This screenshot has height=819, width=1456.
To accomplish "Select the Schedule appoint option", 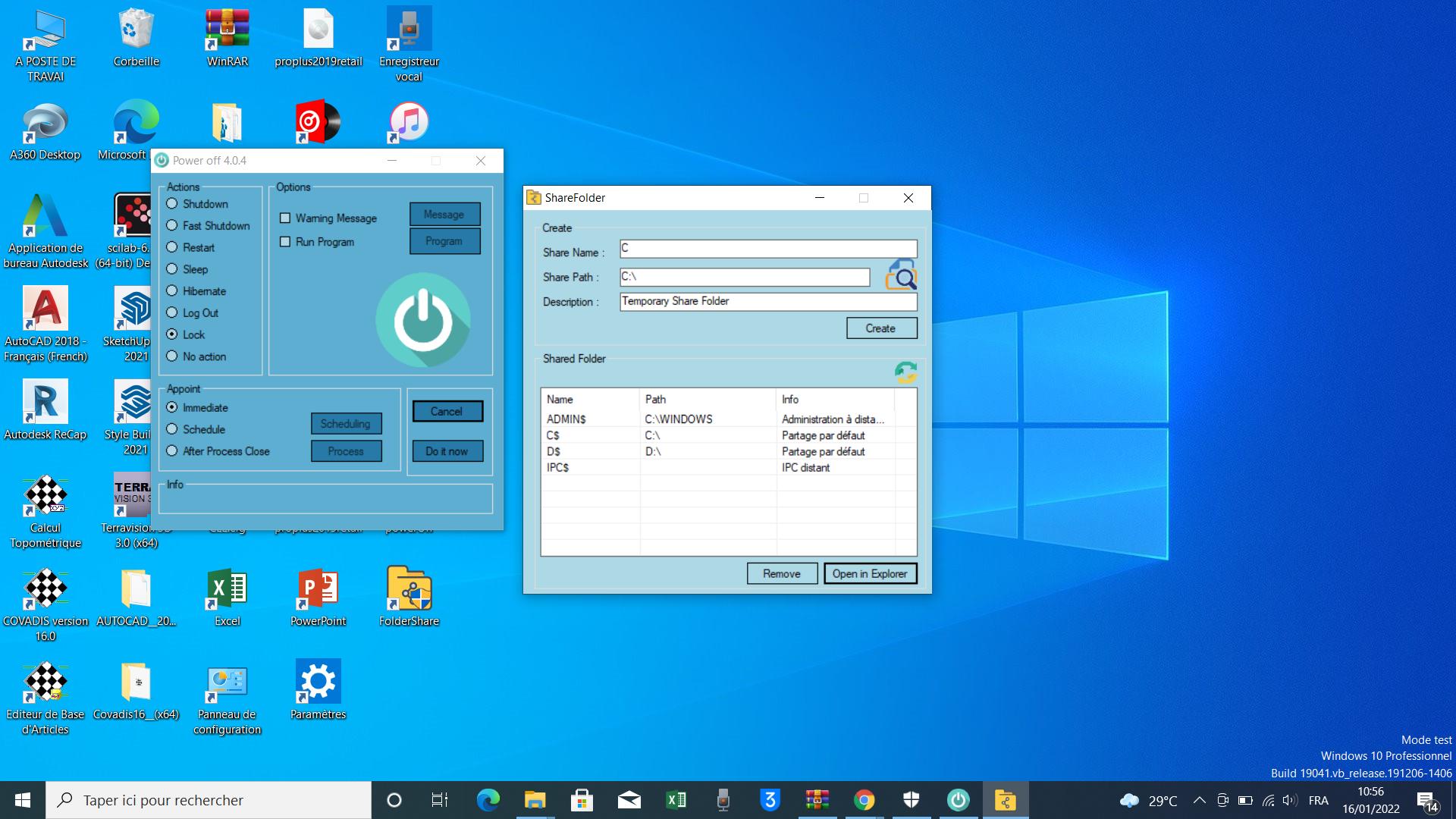I will point(172,429).
